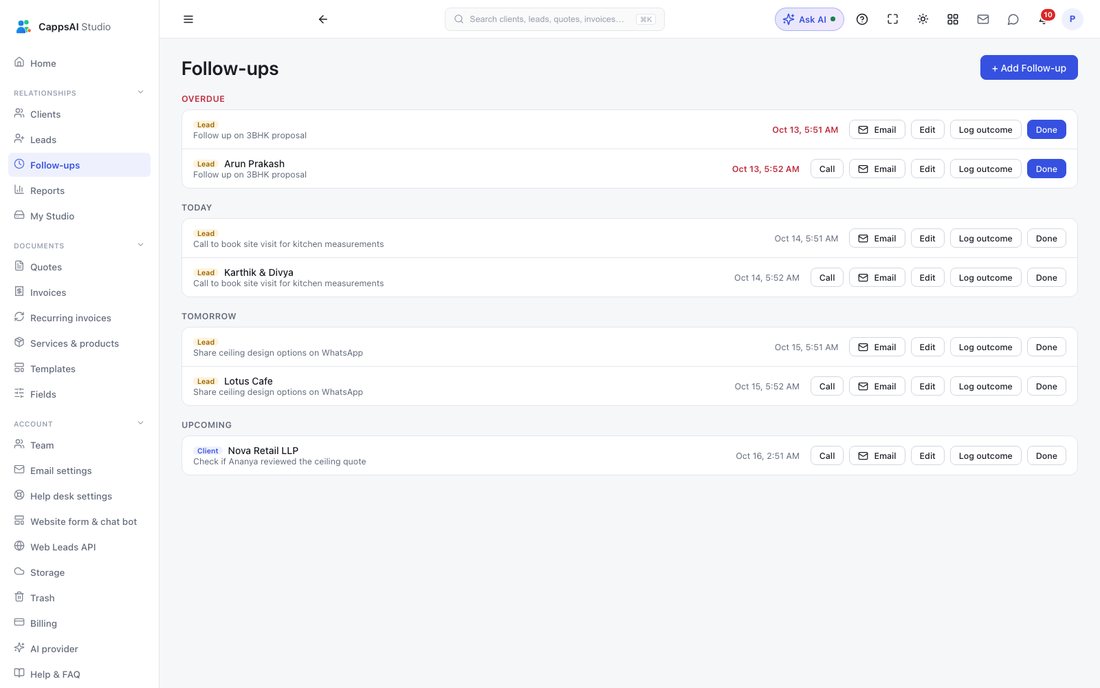Edit the Lotus Cafe follow-up
Image resolution: width=1100 pixels, height=688 pixels.
(927, 386)
